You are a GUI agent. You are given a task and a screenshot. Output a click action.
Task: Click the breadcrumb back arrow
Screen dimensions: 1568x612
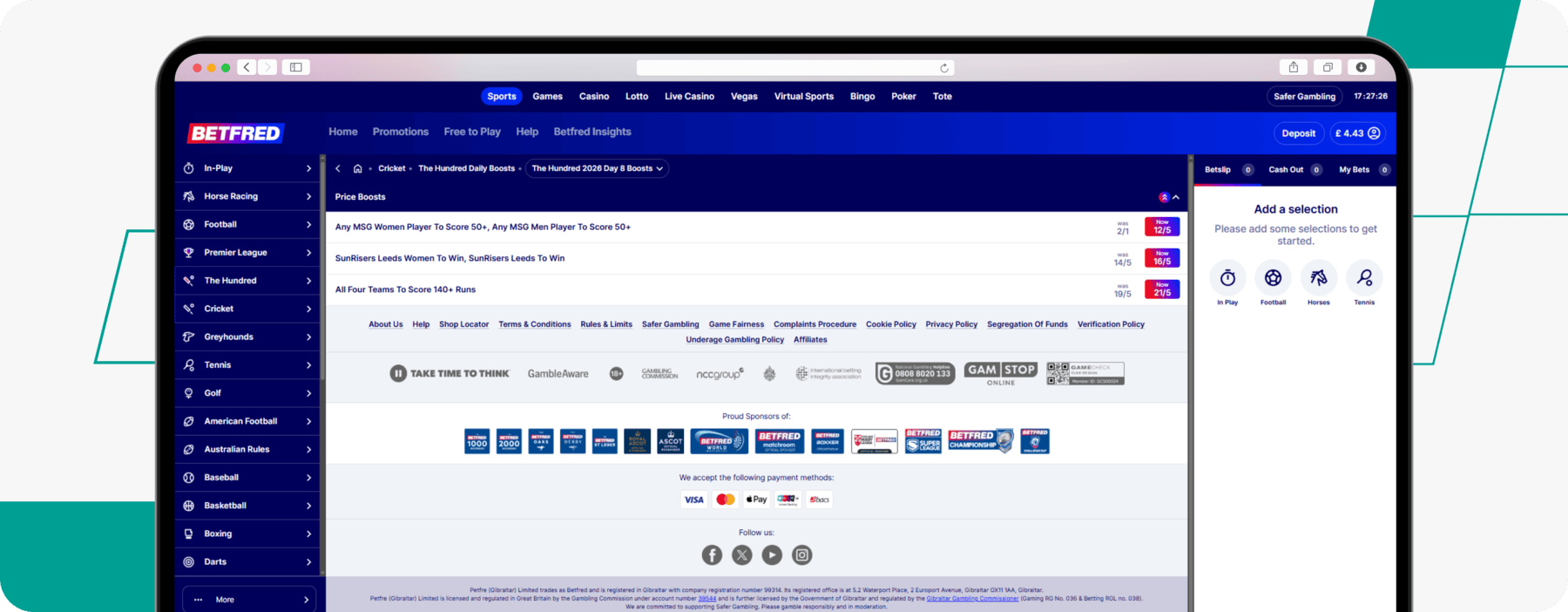[x=338, y=168]
